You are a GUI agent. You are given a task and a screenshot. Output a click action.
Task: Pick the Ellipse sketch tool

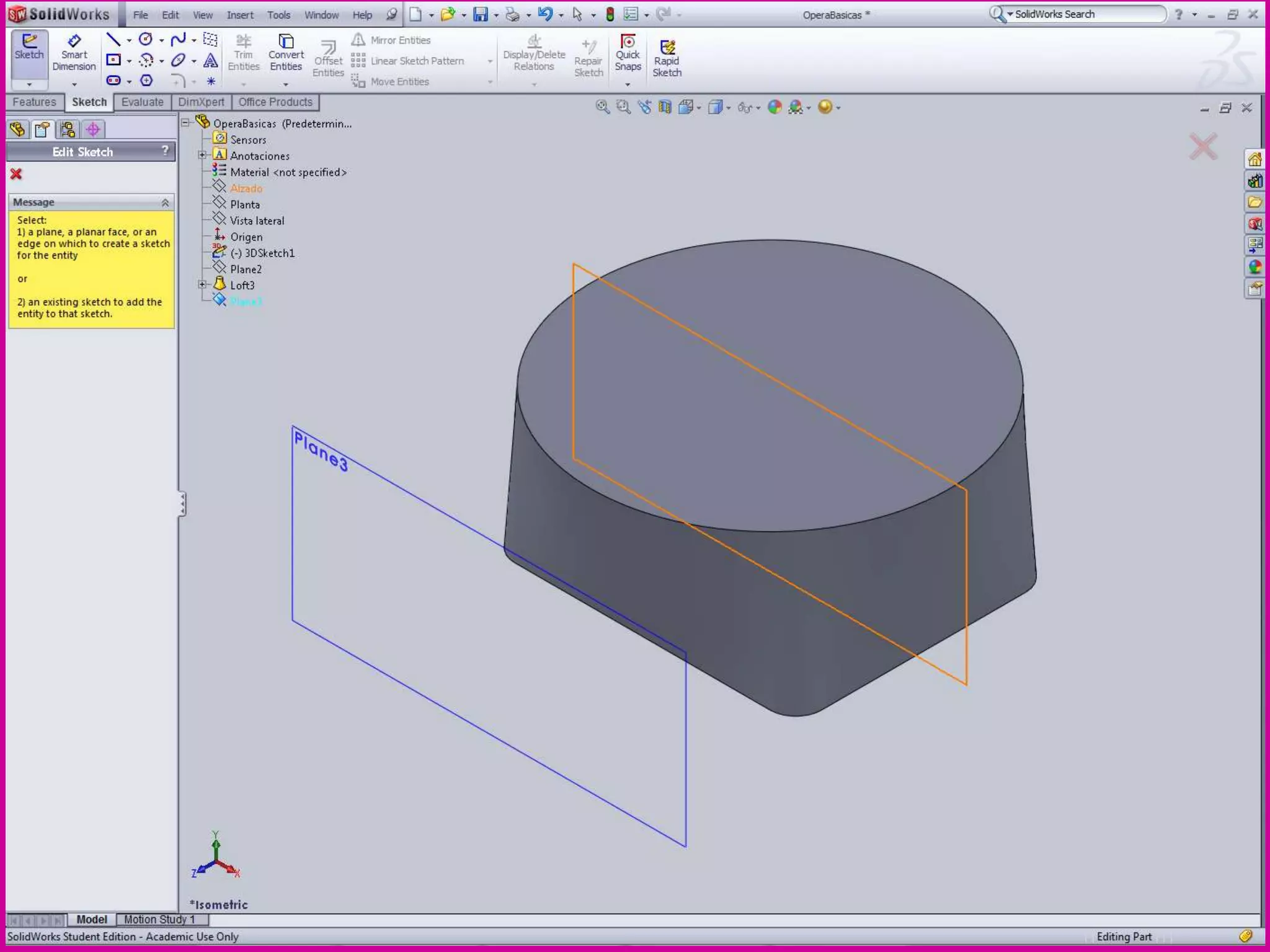[178, 60]
